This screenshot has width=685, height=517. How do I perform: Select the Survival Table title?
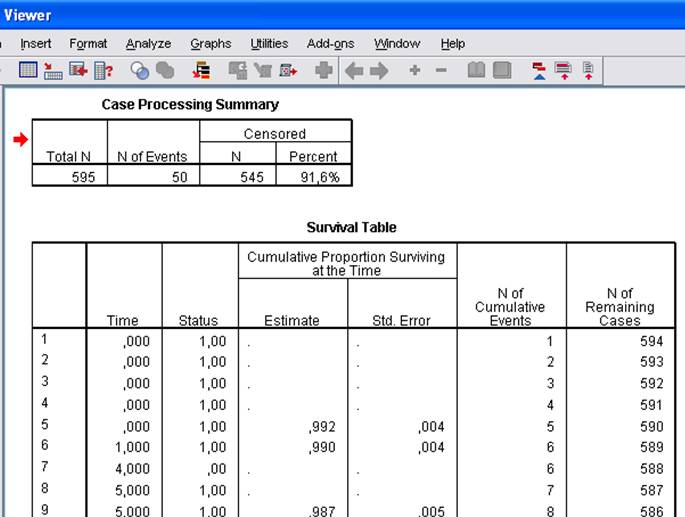[351, 227]
